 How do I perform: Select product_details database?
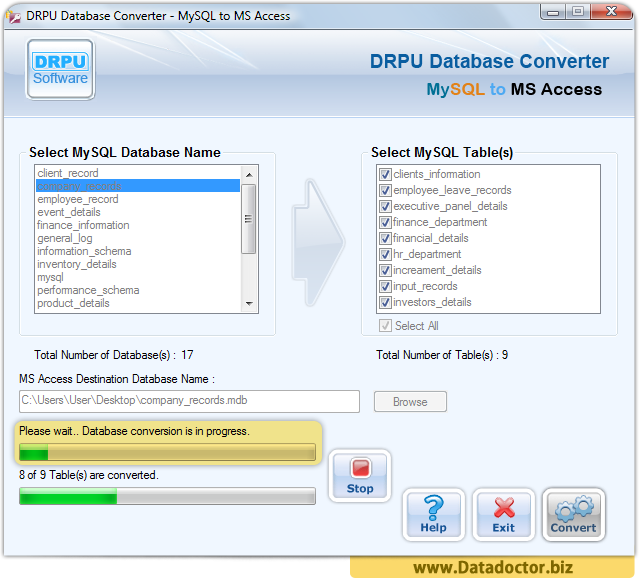click(138, 303)
